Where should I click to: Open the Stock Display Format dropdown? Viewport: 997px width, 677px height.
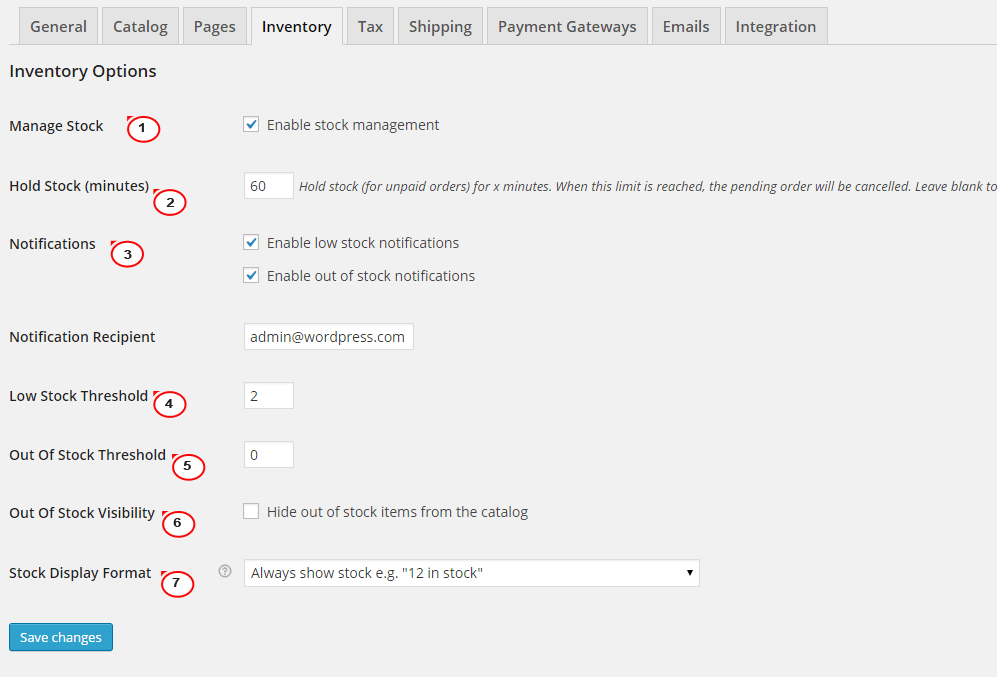470,573
